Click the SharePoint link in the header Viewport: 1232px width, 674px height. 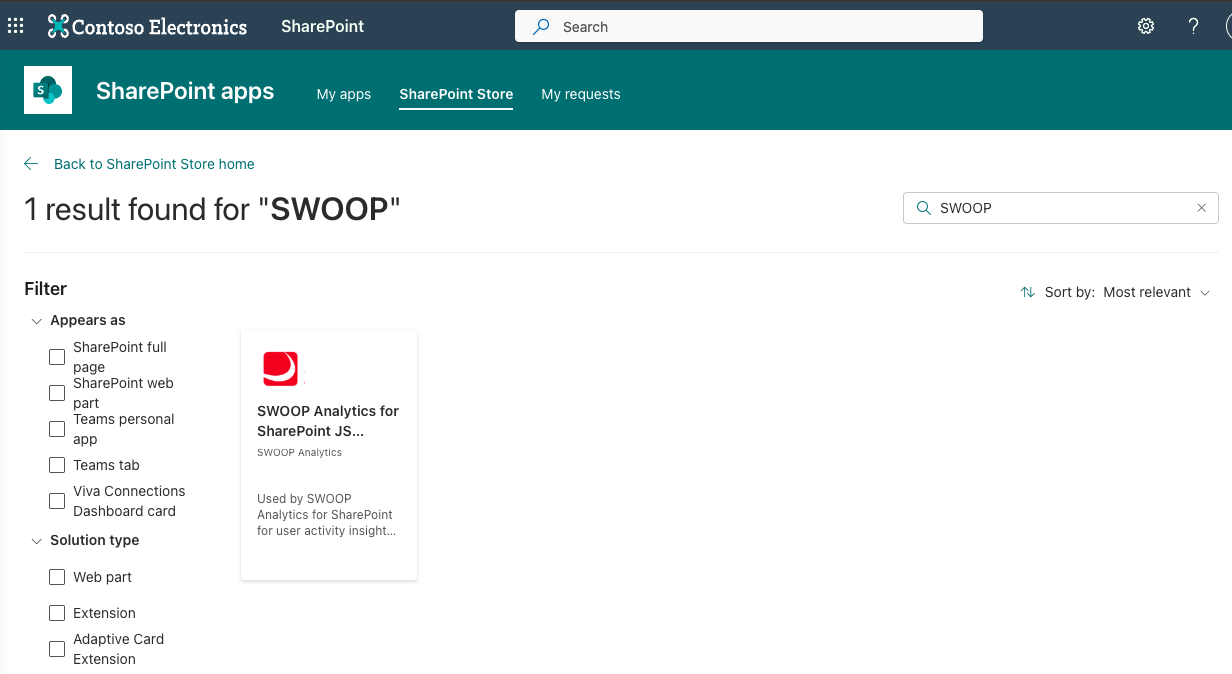(x=323, y=26)
